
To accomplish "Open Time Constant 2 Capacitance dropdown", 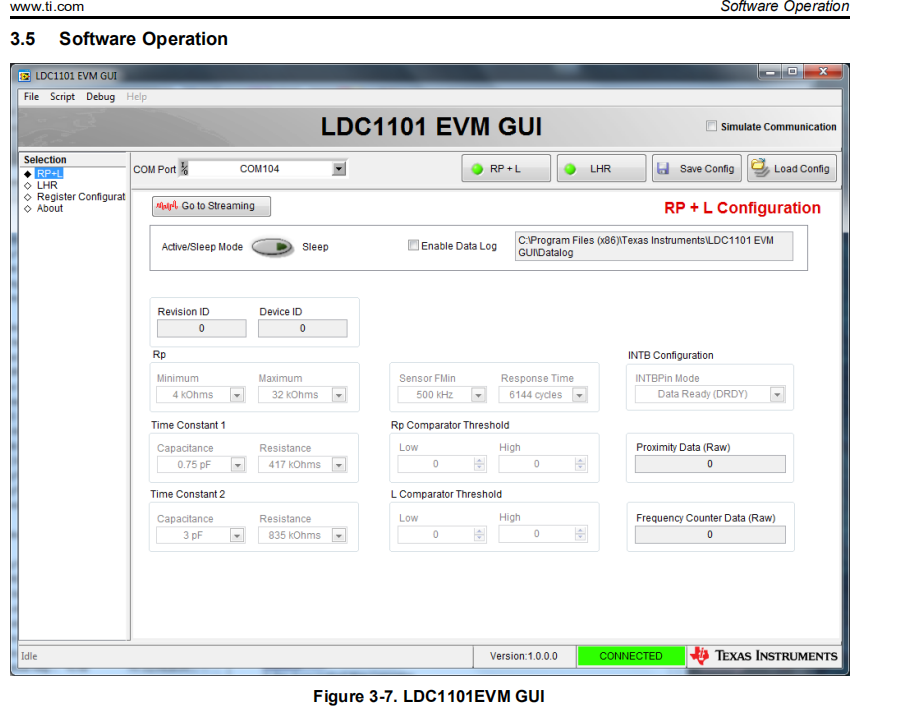I will [237, 536].
